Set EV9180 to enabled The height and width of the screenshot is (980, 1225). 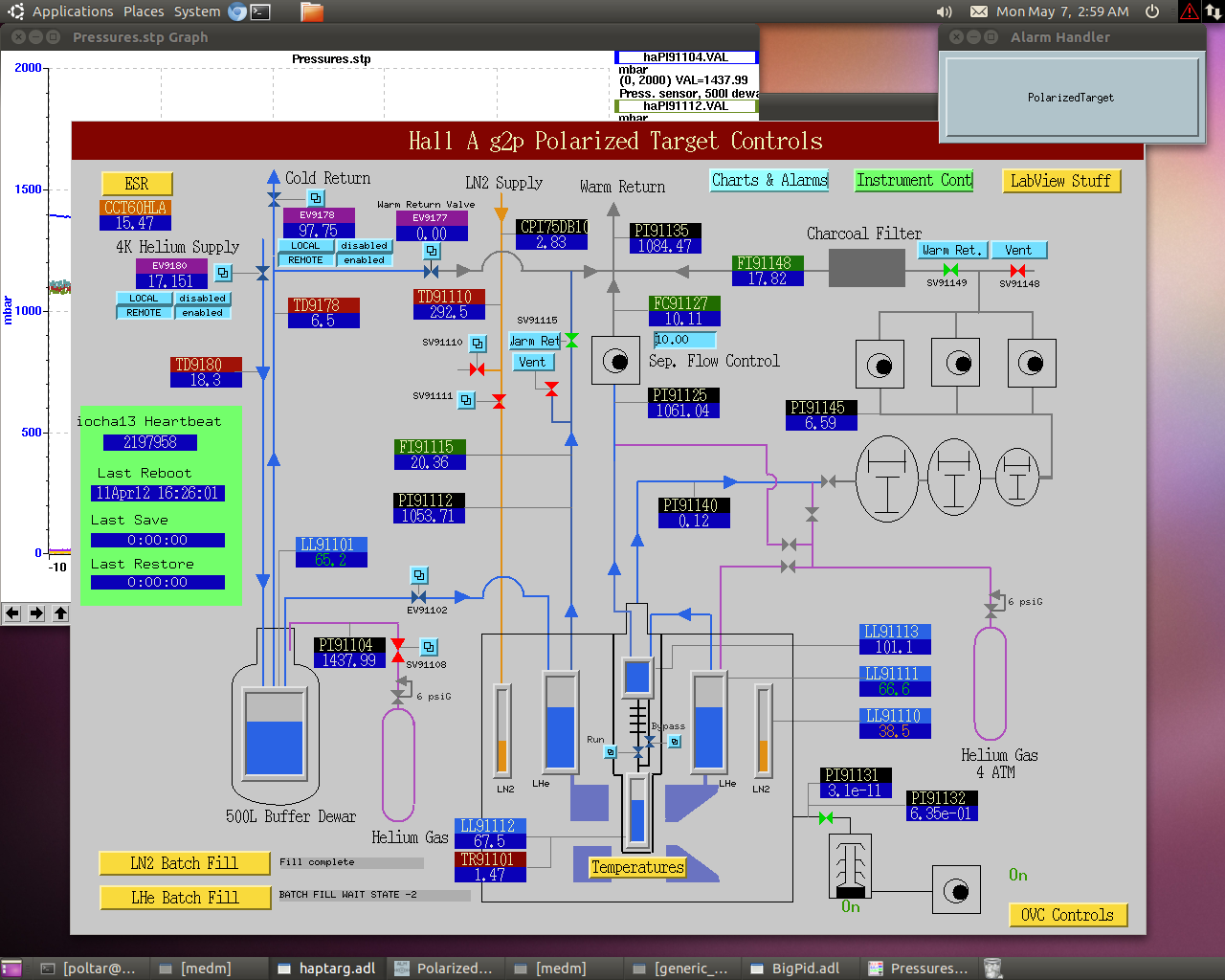[202, 313]
